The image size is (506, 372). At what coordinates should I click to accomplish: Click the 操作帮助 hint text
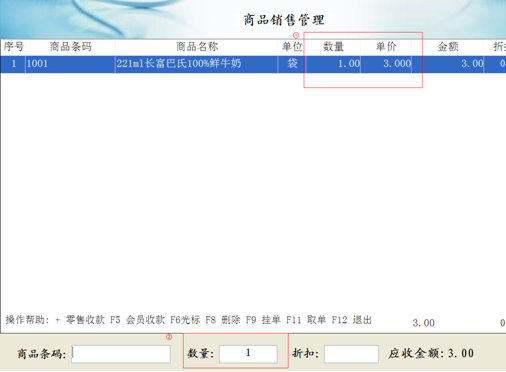tap(27, 320)
